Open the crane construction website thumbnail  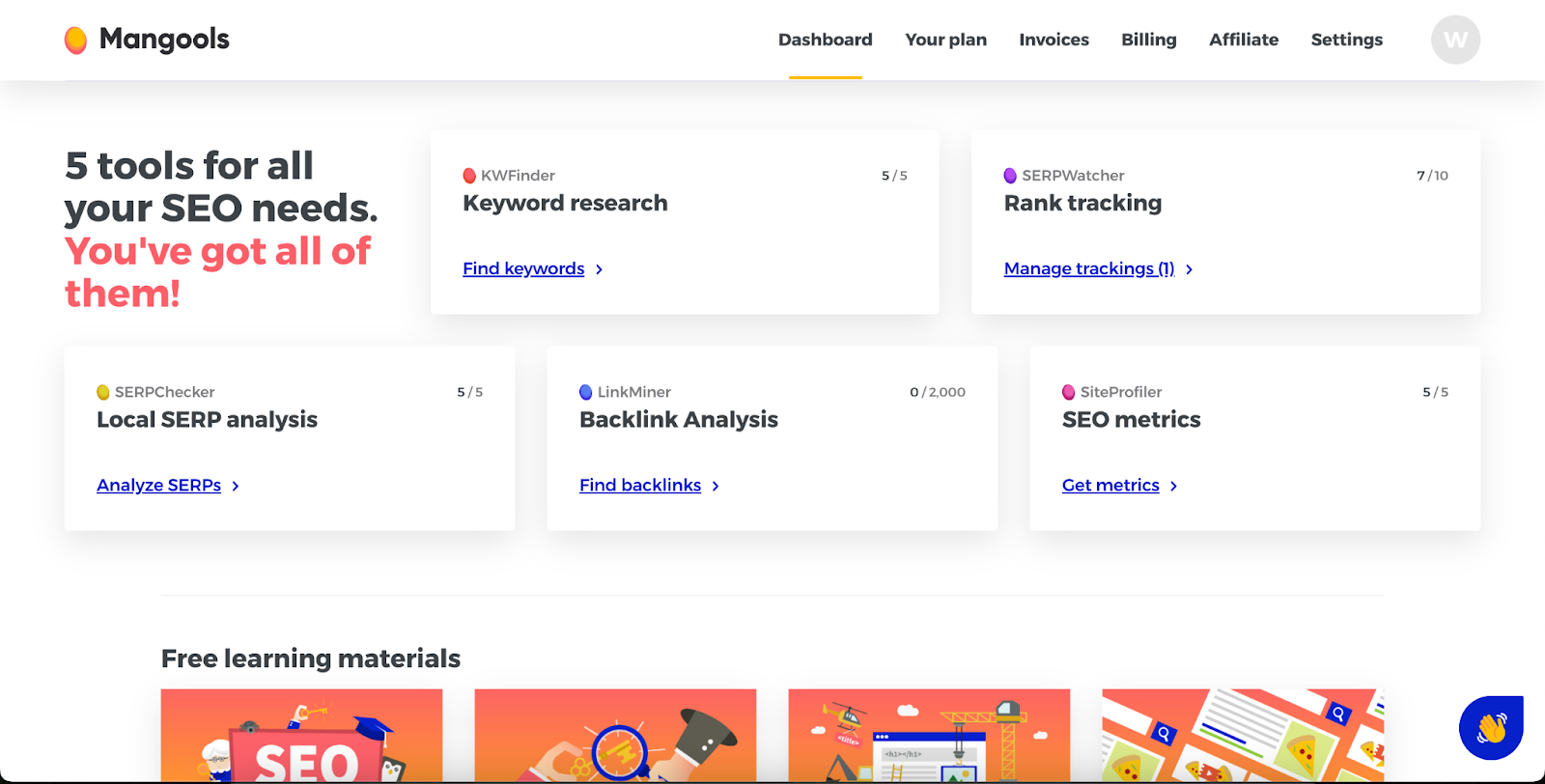pos(929,735)
